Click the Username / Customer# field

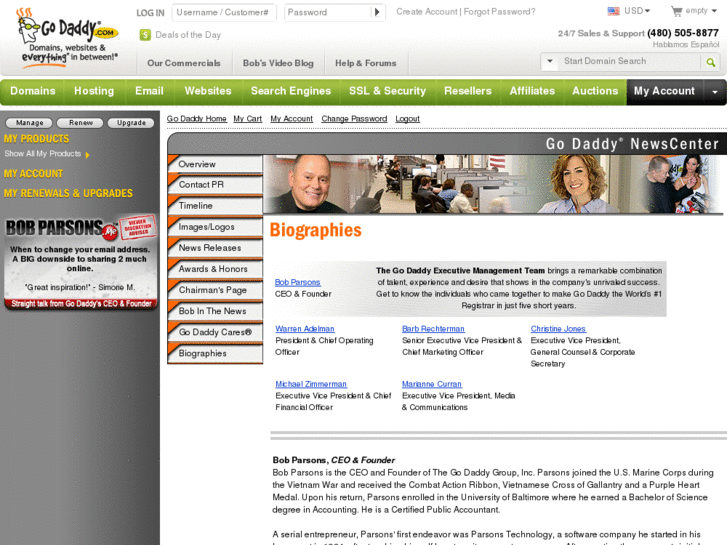click(x=224, y=13)
